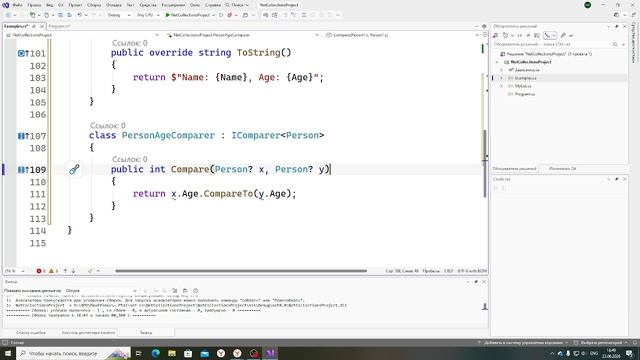Click the 'Ссылок: 0' CodeLens above ToString
This screenshot has width=640, height=360.
(130, 43)
